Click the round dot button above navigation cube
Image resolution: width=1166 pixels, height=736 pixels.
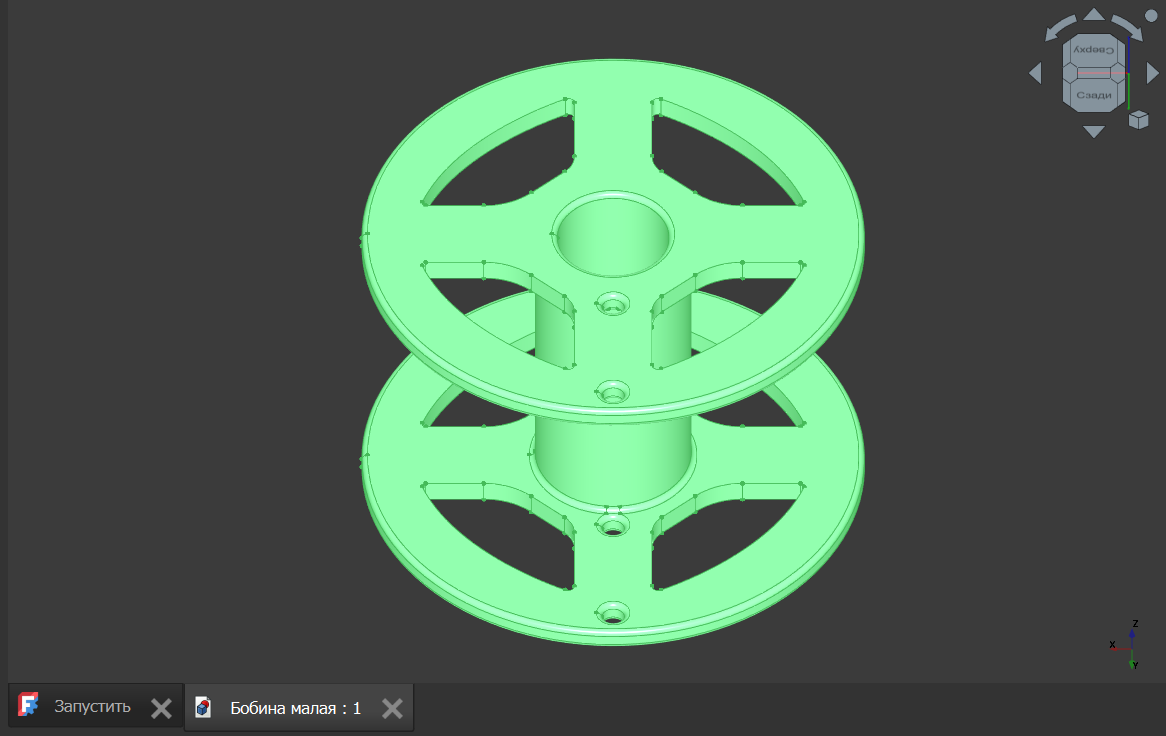(x=1151, y=17)
